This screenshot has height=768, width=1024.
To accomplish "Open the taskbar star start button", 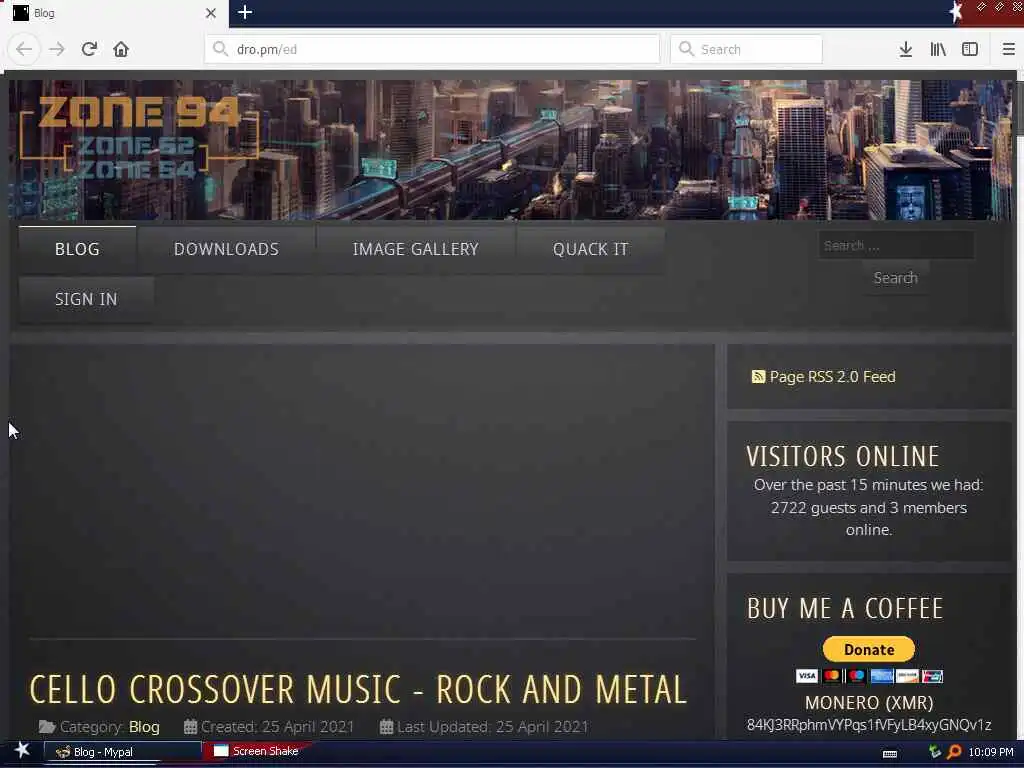I will [x=22, y=750].
